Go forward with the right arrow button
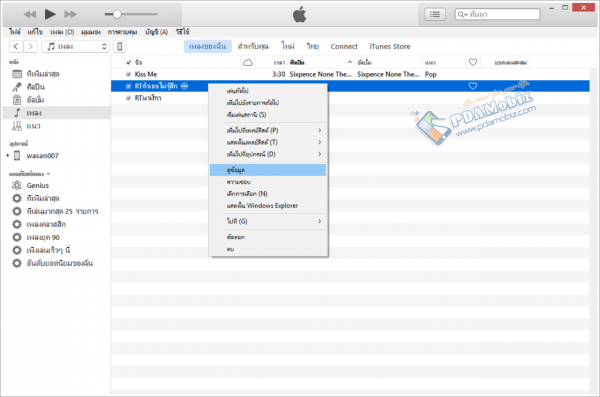This screenshot has height=397, width=600. point(31,46)
